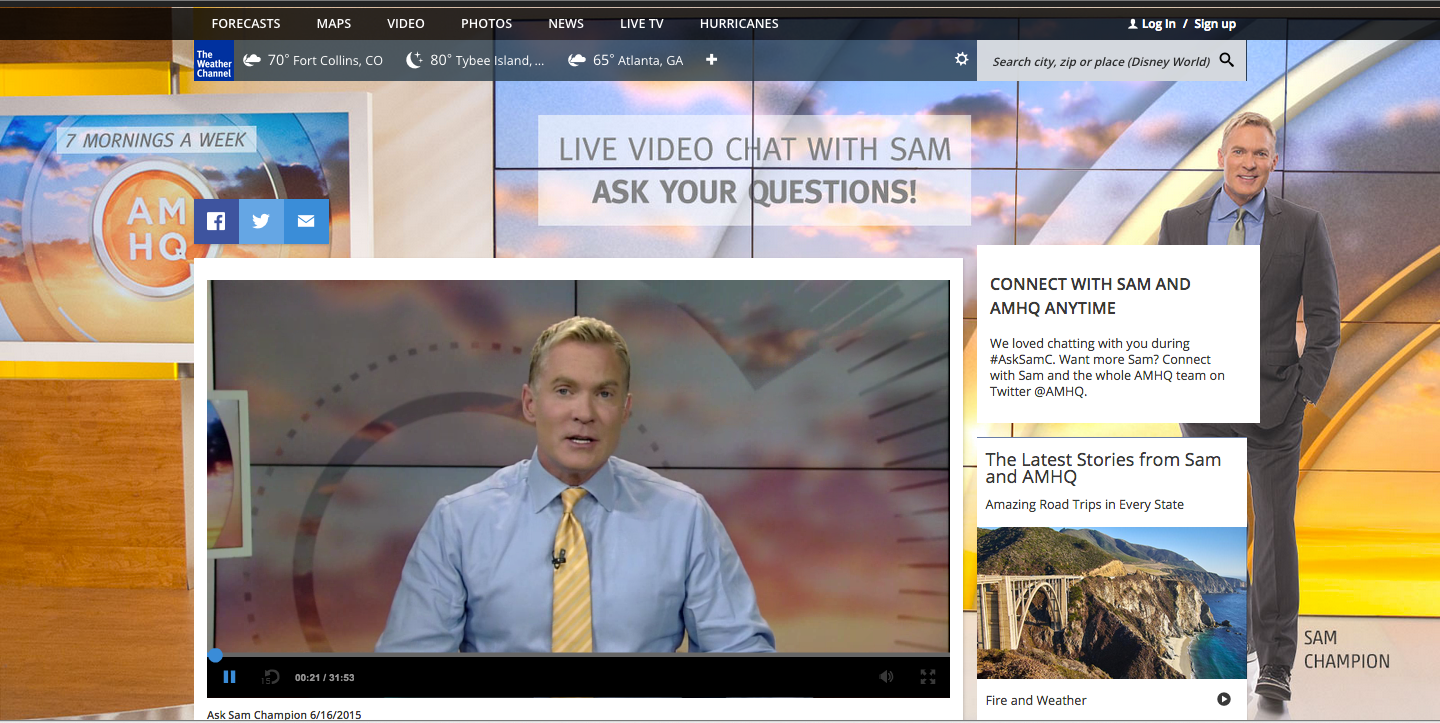Add a new location with plus icon
The image size is (1440, 723).
click(711, 60)
